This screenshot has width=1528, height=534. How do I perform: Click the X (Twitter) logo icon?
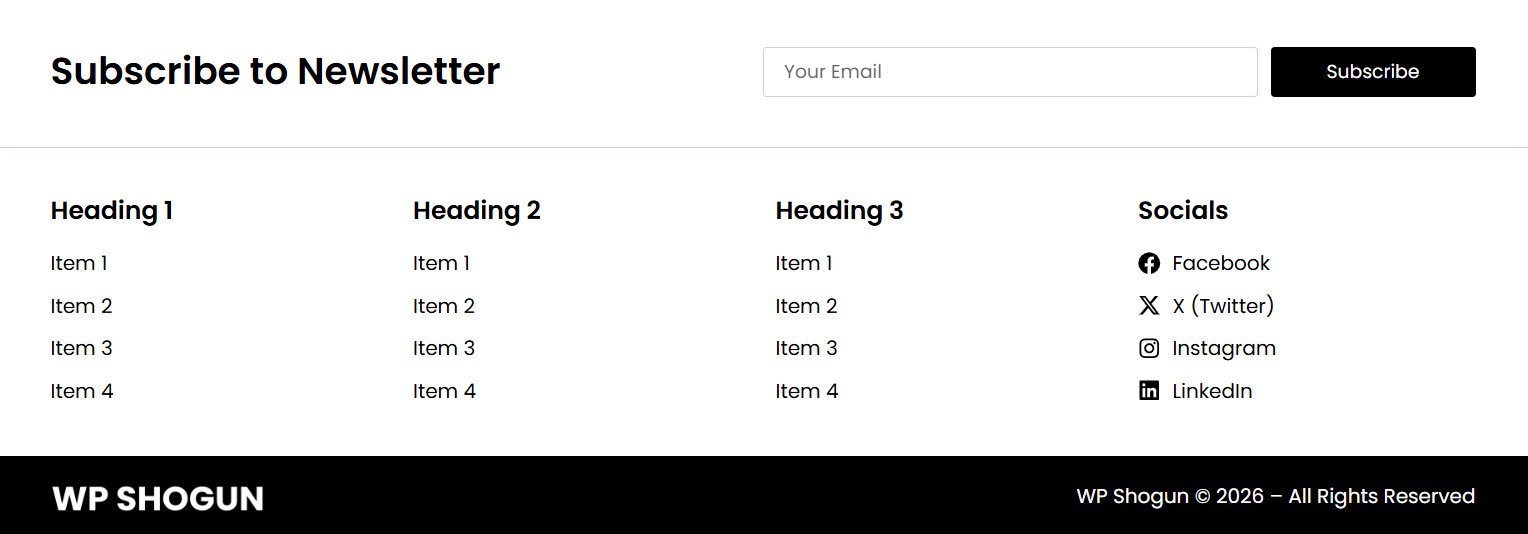[1149, 306]
